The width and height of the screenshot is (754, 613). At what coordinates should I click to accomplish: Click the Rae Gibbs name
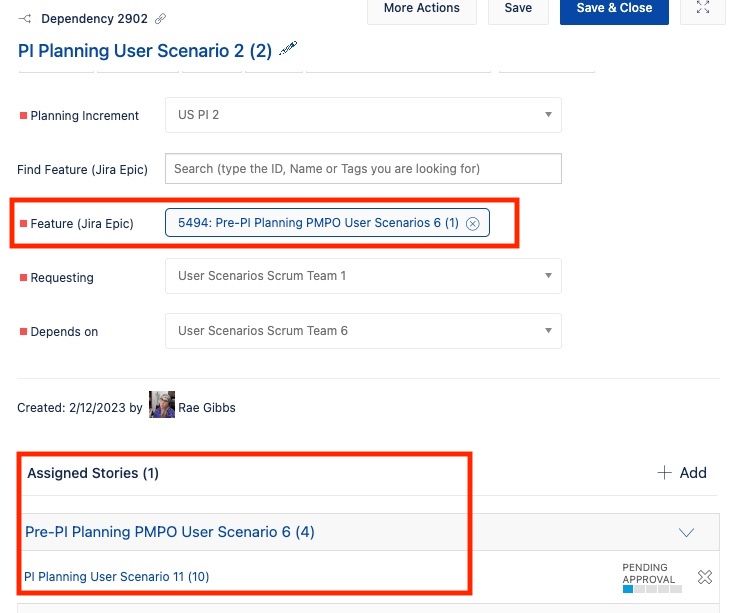point(207,408)
